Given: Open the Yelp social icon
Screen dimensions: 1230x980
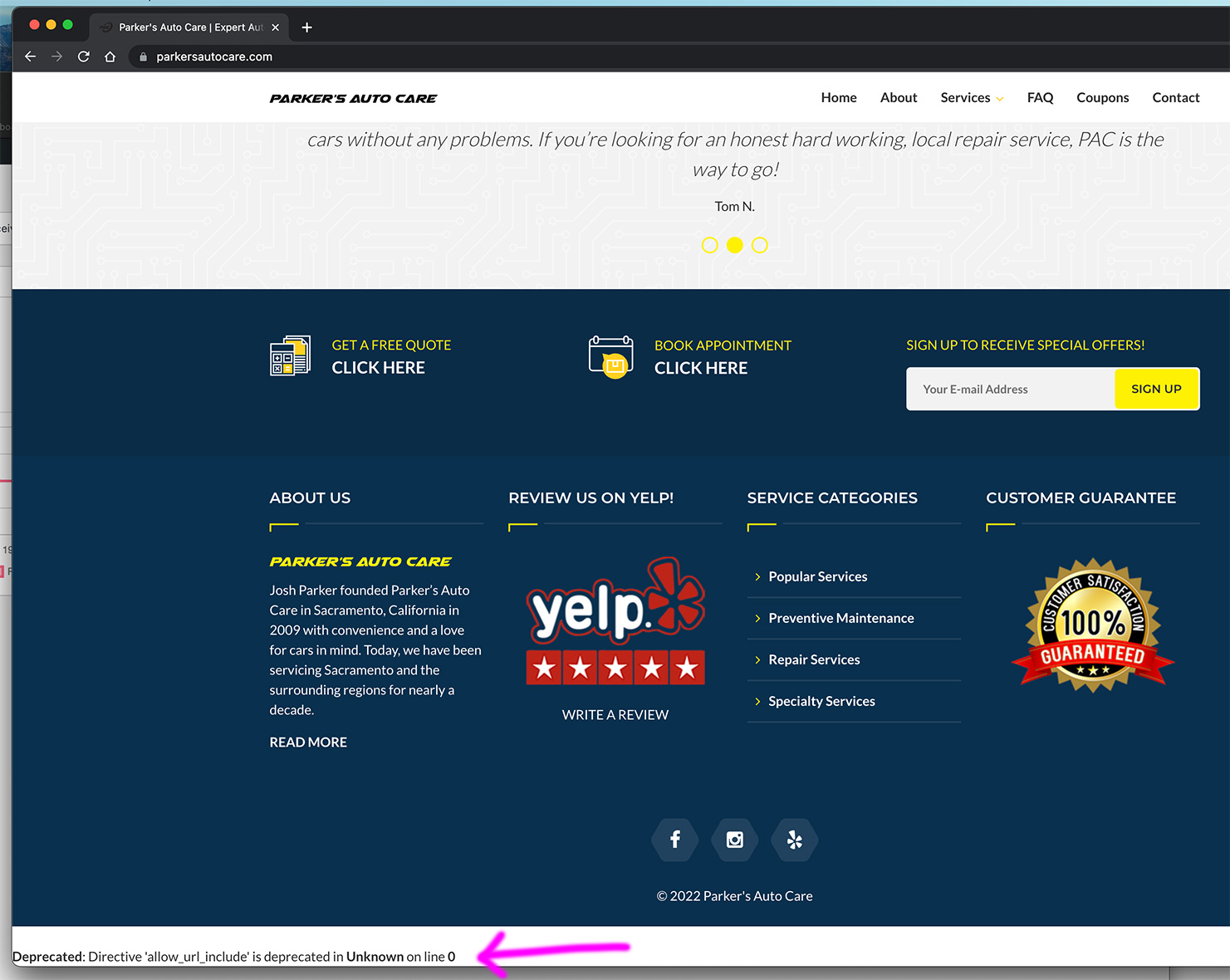Looking at the screenshot, I should [795, 840].
